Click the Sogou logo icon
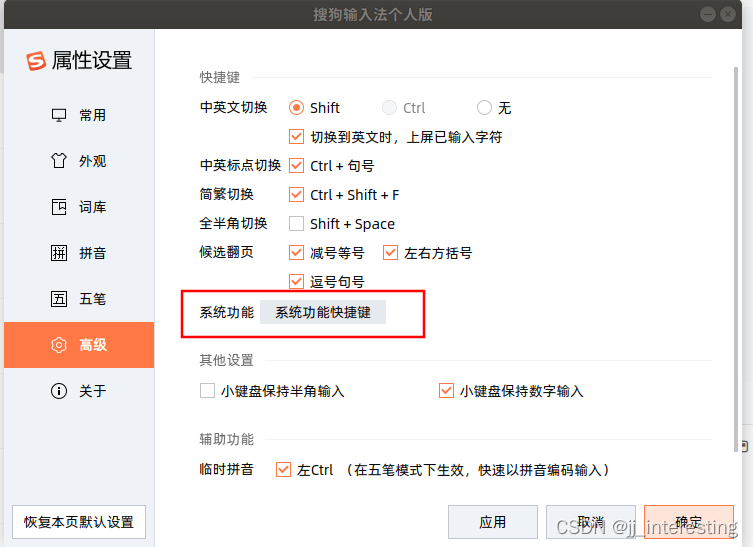This screenshot has height=547, width=753. click(x=36, y=61)
